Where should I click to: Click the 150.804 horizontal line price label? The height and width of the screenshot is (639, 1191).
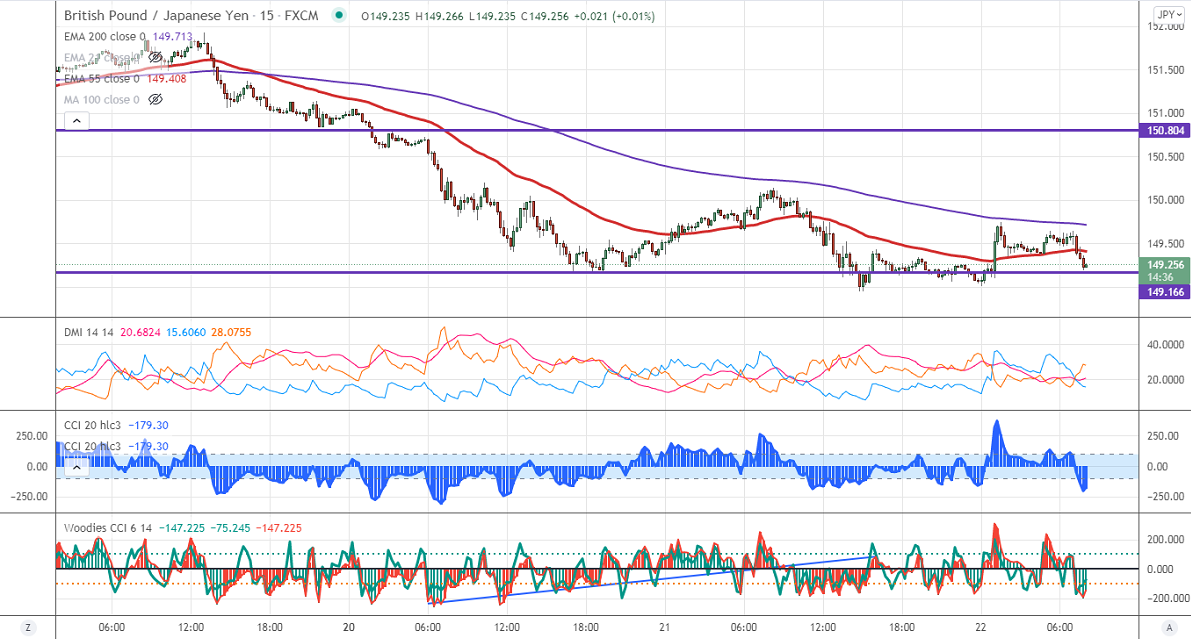point(1165,131)
